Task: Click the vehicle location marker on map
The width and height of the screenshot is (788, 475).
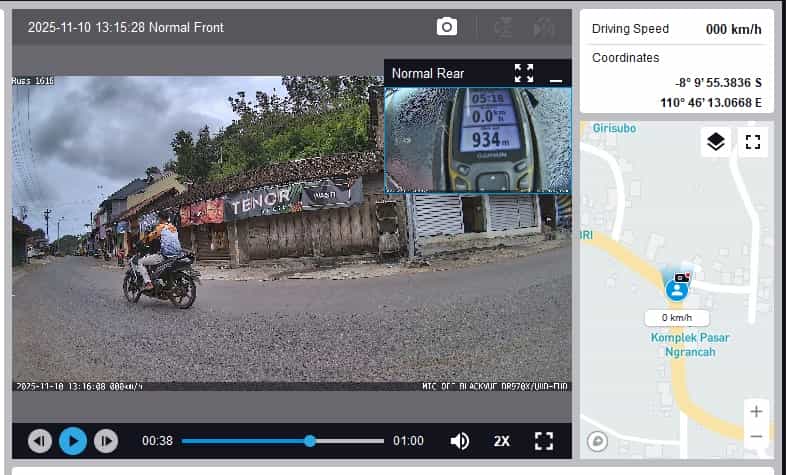Action: 678,288
